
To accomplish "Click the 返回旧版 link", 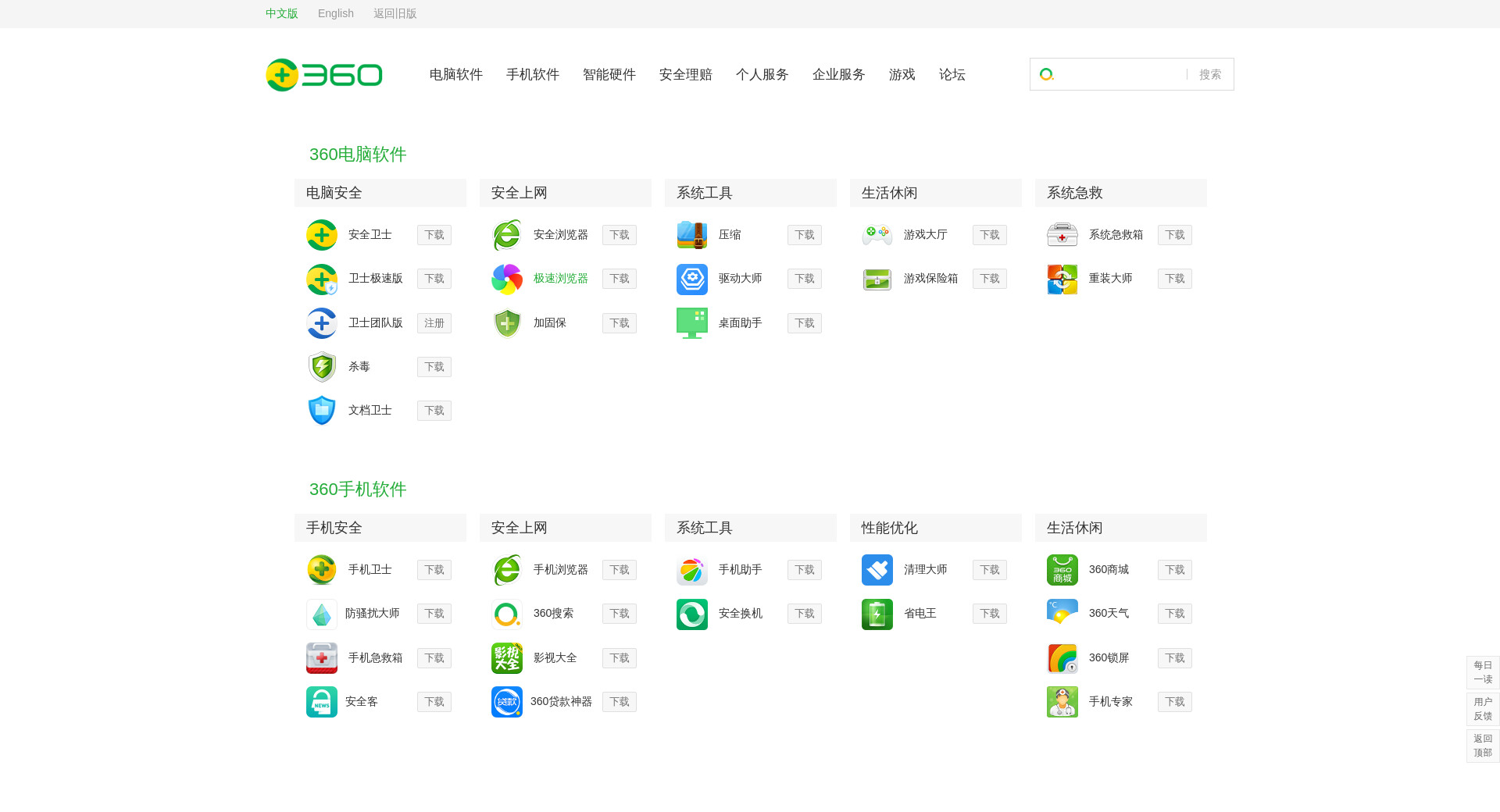I will [x=395, y=13].
